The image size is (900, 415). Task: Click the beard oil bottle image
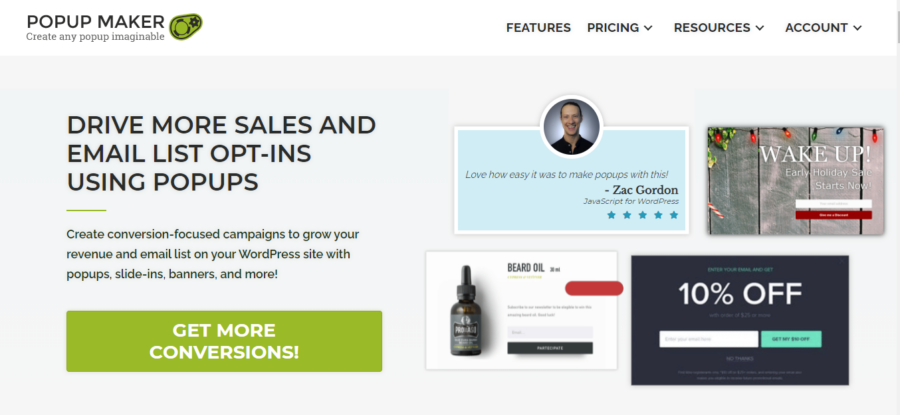[464, 311]
